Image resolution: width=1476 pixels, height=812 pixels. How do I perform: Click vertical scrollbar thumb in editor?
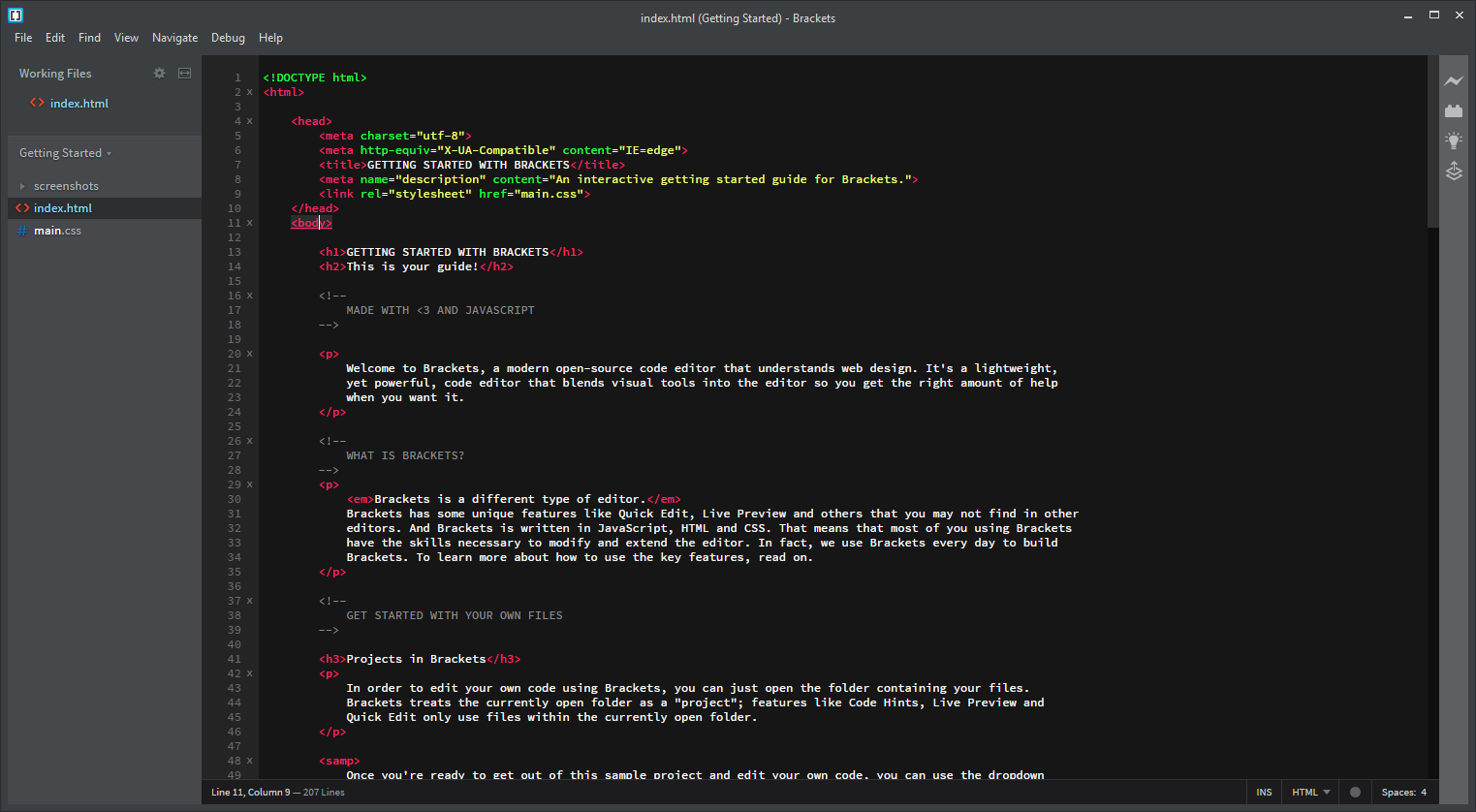pos(1433,141)
